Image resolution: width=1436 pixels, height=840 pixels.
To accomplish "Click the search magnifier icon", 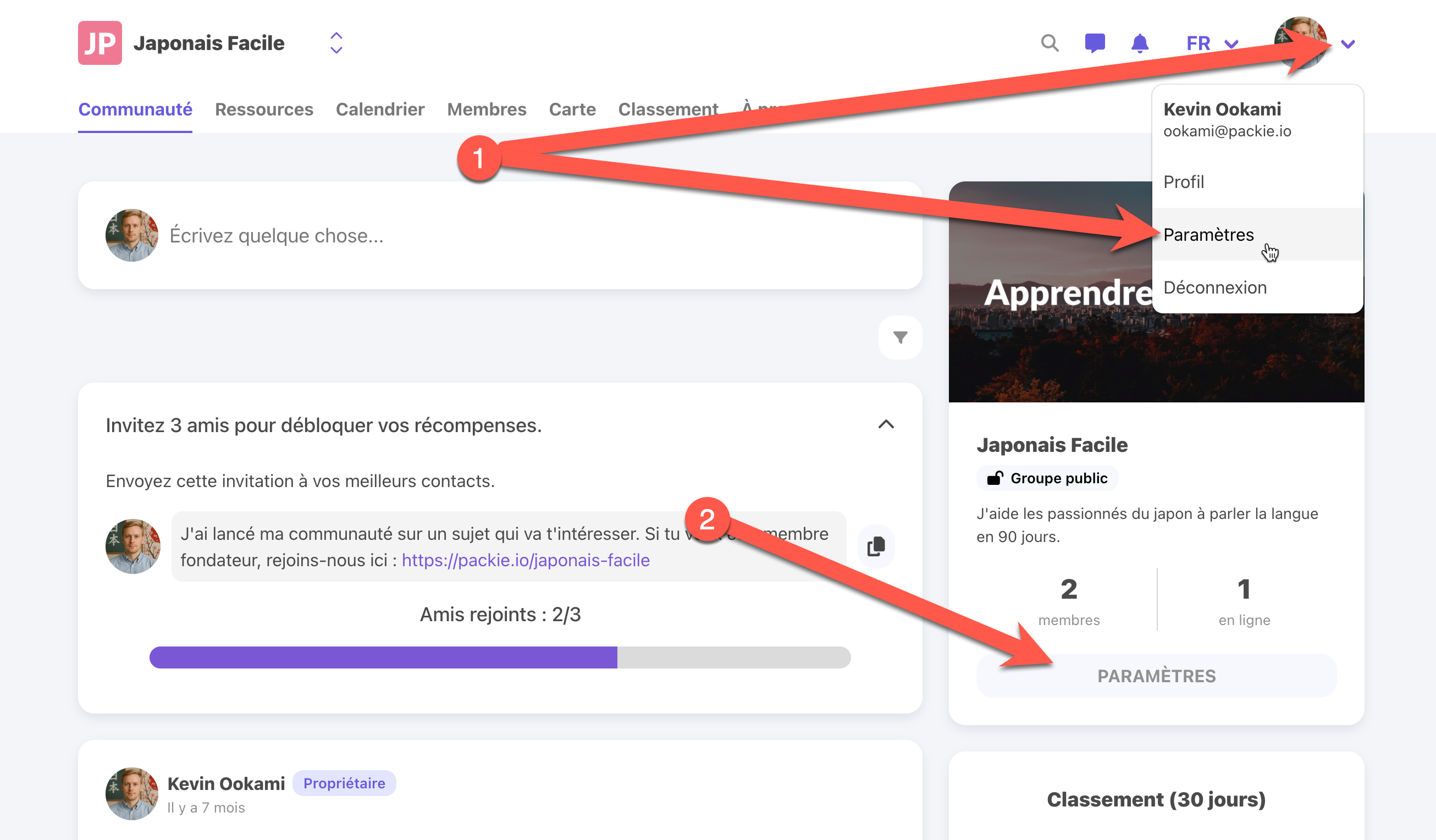I will click(1049, 43).
